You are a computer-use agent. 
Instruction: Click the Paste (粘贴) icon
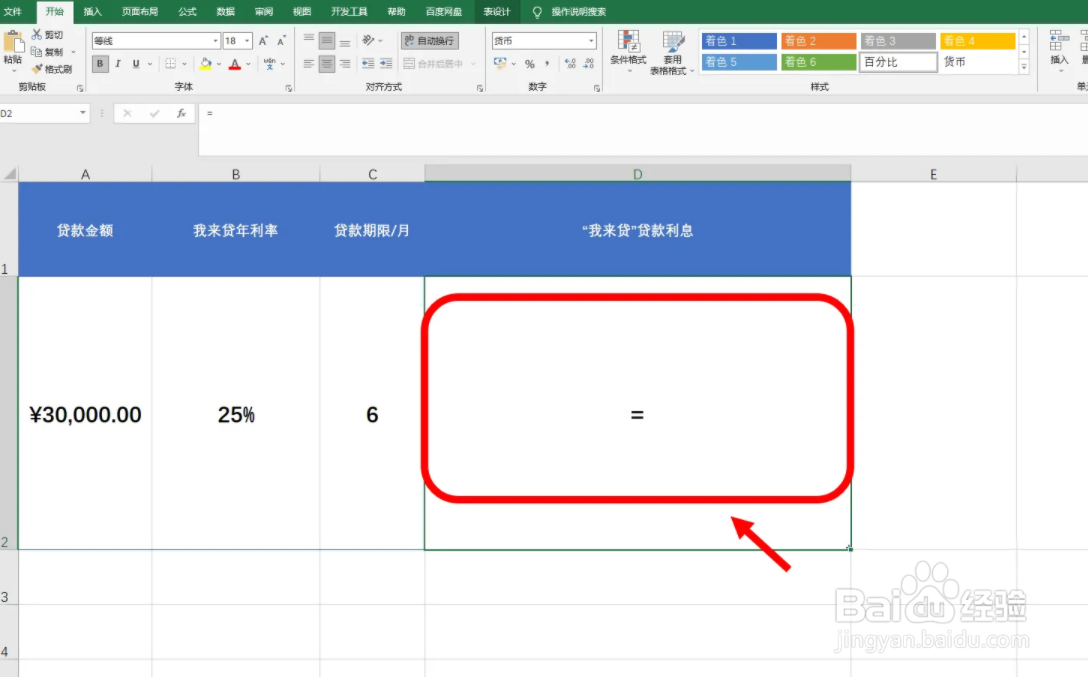pos(12,43)
